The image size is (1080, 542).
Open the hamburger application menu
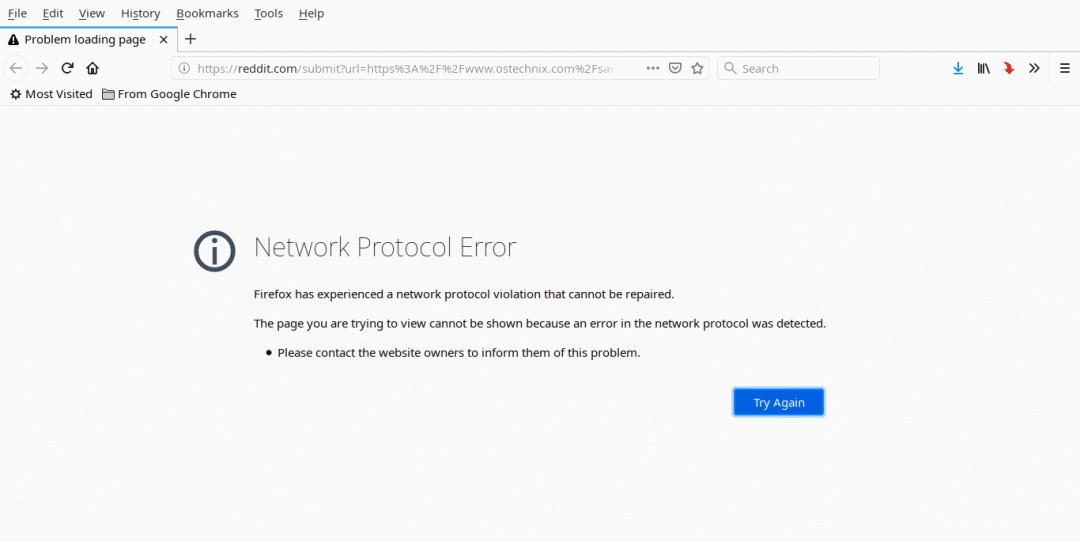tap(1065, 68)
